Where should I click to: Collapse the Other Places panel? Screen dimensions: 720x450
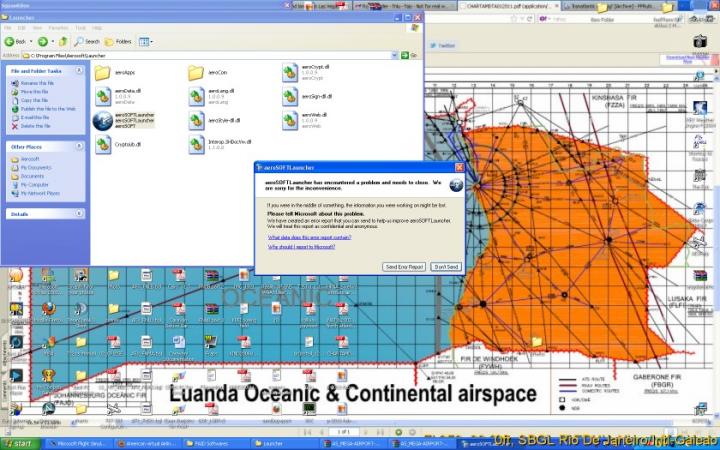tap(79, 146)
